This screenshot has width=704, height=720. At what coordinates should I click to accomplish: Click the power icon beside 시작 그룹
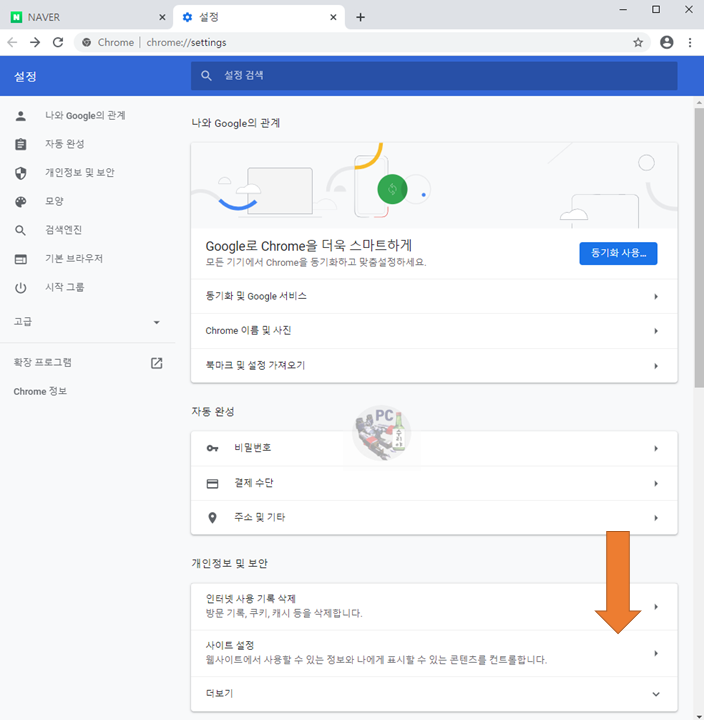pyautogui.click(x=21, y=288)
